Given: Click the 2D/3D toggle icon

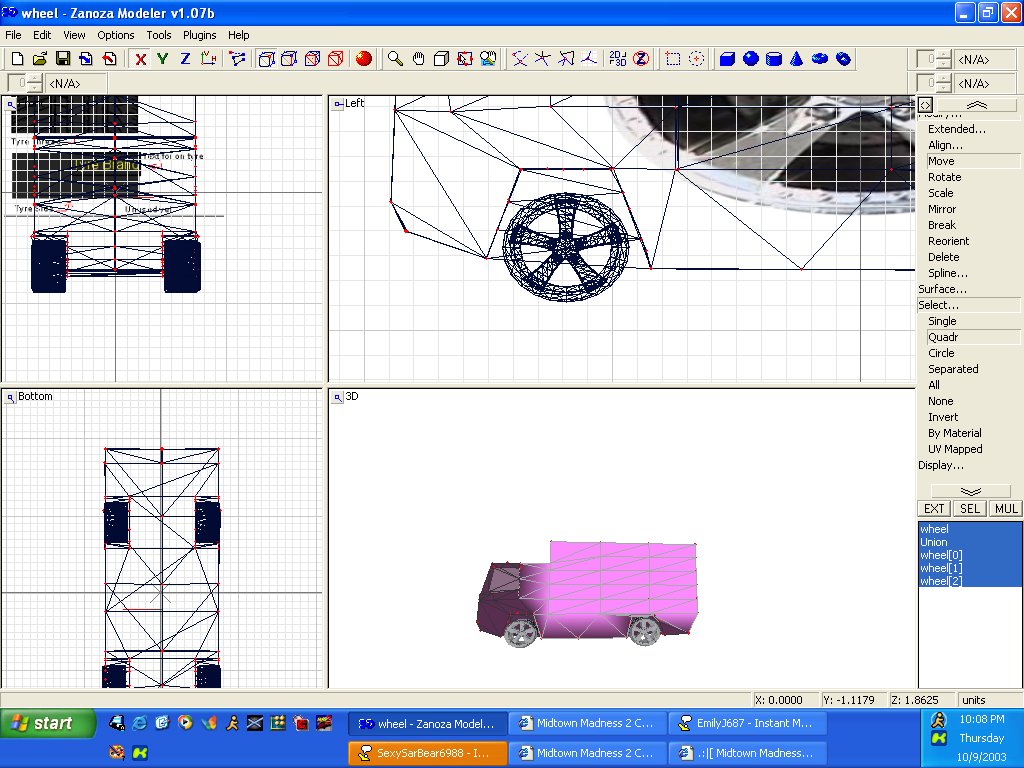Looking at the screenshot, I should (618, 59).
